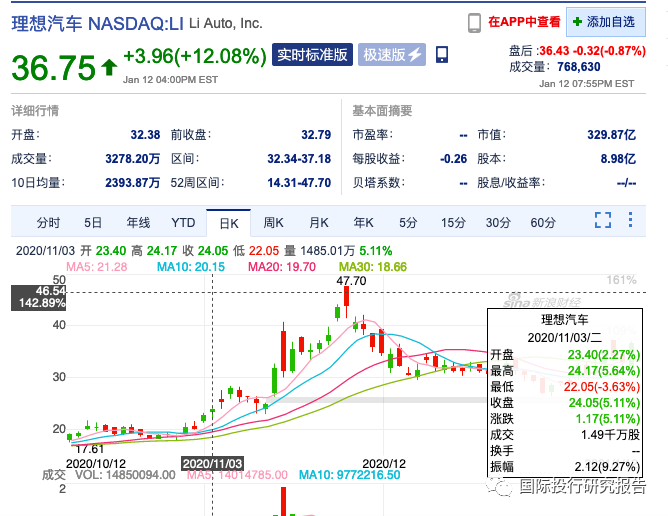
Task: Click the 前收盘 value 32.79
Action: point(316,135)
